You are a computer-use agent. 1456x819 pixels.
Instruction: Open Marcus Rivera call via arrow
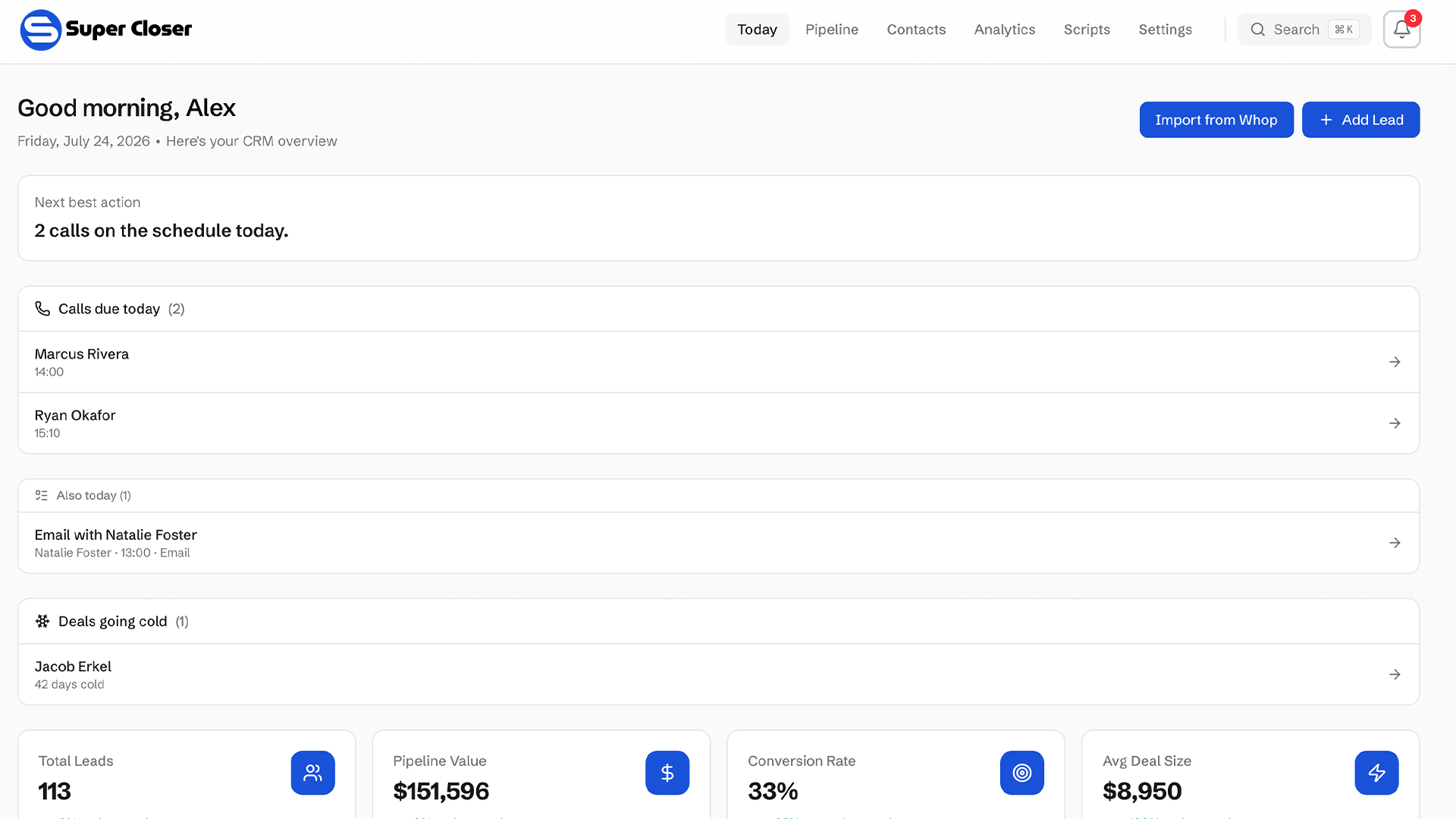[x=1395, y=362]
